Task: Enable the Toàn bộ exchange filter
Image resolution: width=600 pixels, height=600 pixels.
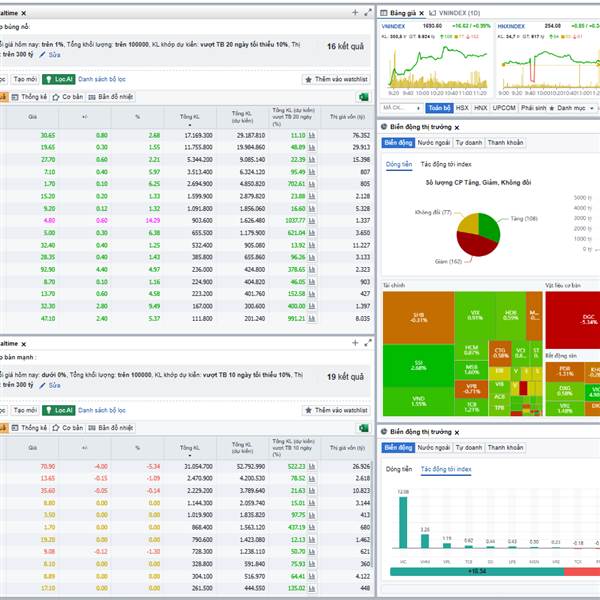Action: tap(439, 107)
